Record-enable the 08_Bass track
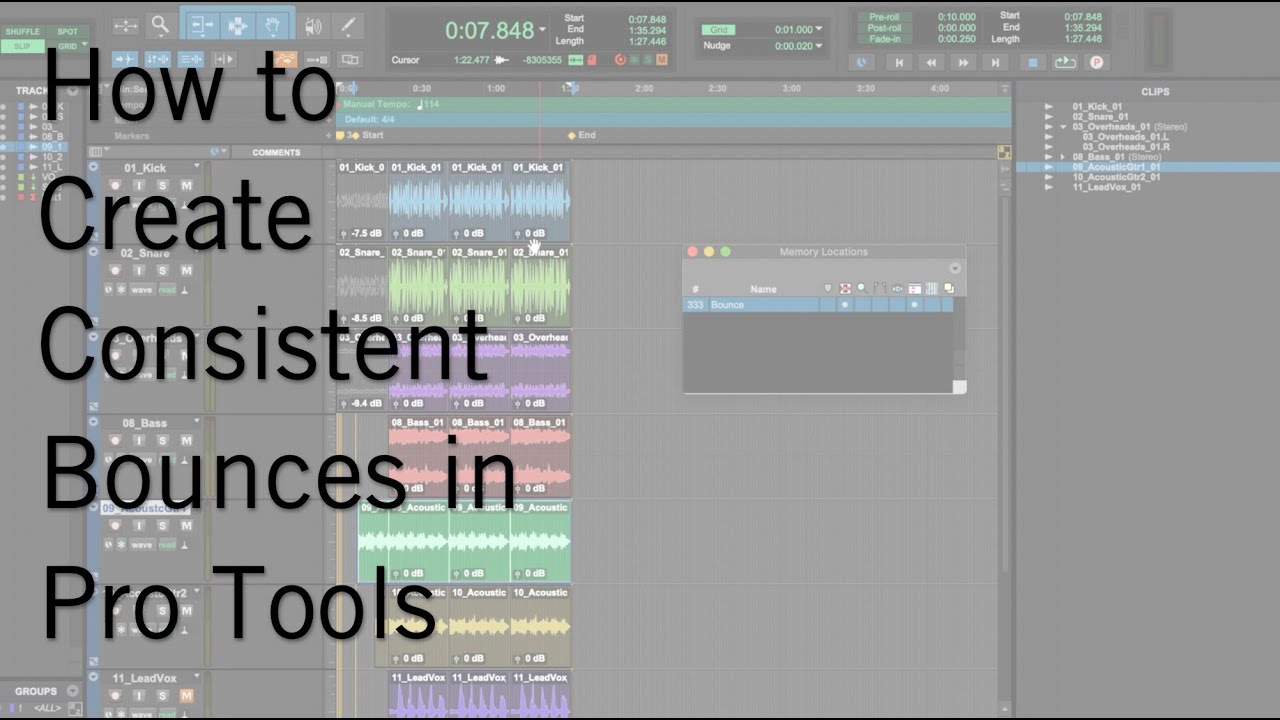This screenshot has width=1280, height=720. (115, 441)
